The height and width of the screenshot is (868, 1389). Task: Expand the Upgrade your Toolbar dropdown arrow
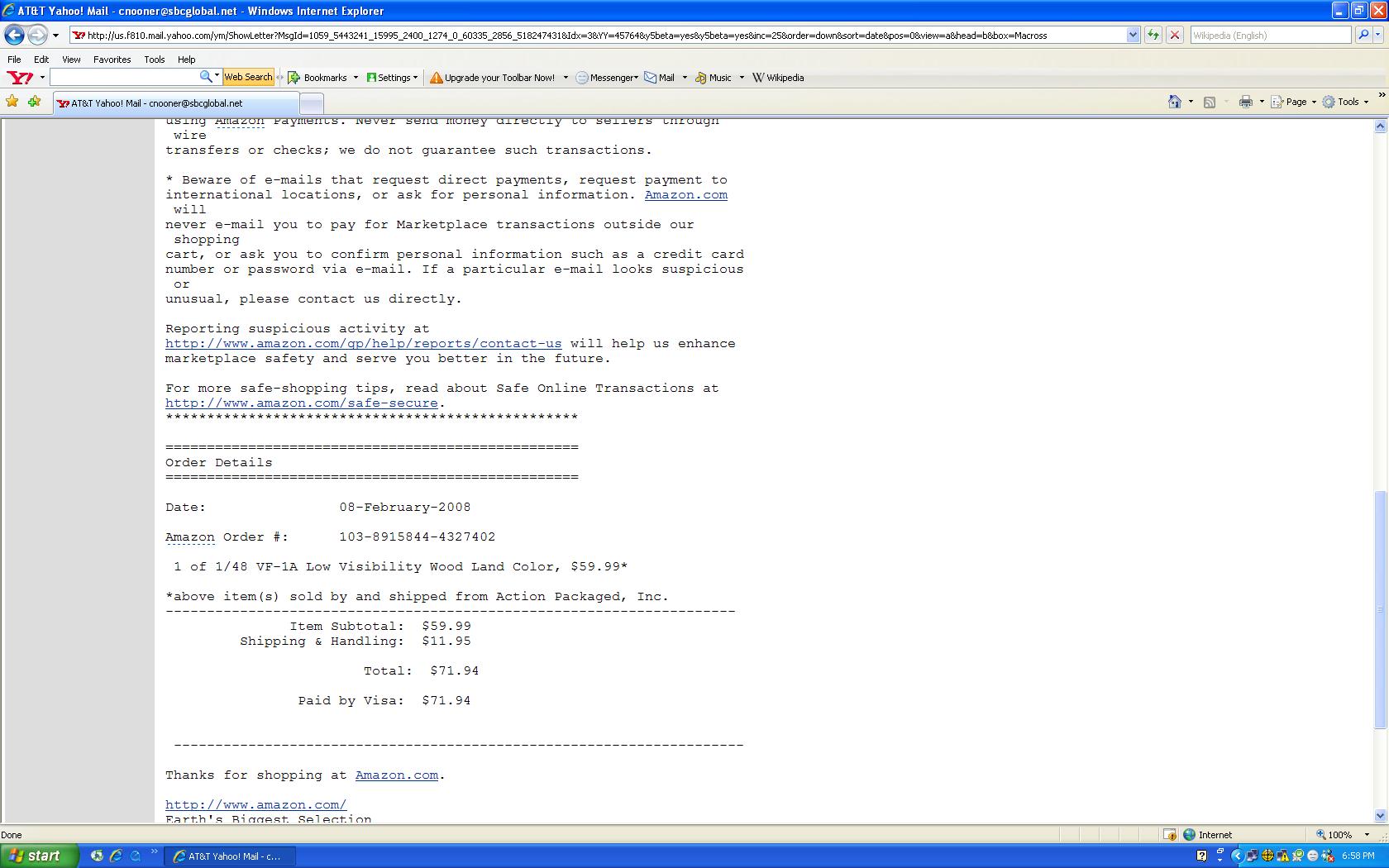[566, 78]
